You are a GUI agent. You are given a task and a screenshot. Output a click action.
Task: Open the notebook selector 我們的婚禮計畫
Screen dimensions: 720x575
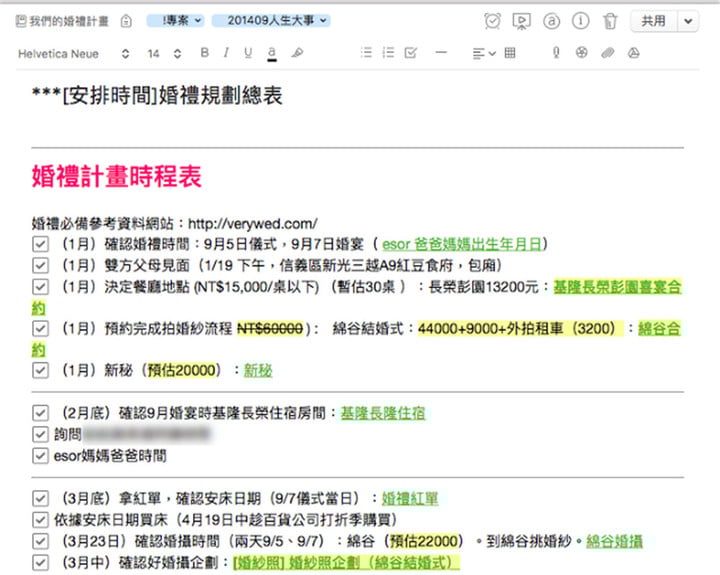click(62, 21)
